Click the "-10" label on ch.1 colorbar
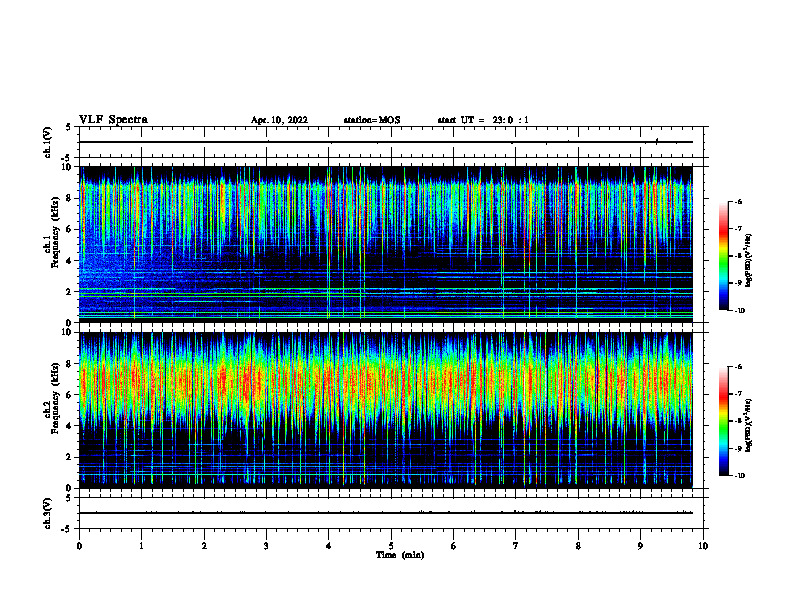Screen dimensions: 792x612 [739, 311]
